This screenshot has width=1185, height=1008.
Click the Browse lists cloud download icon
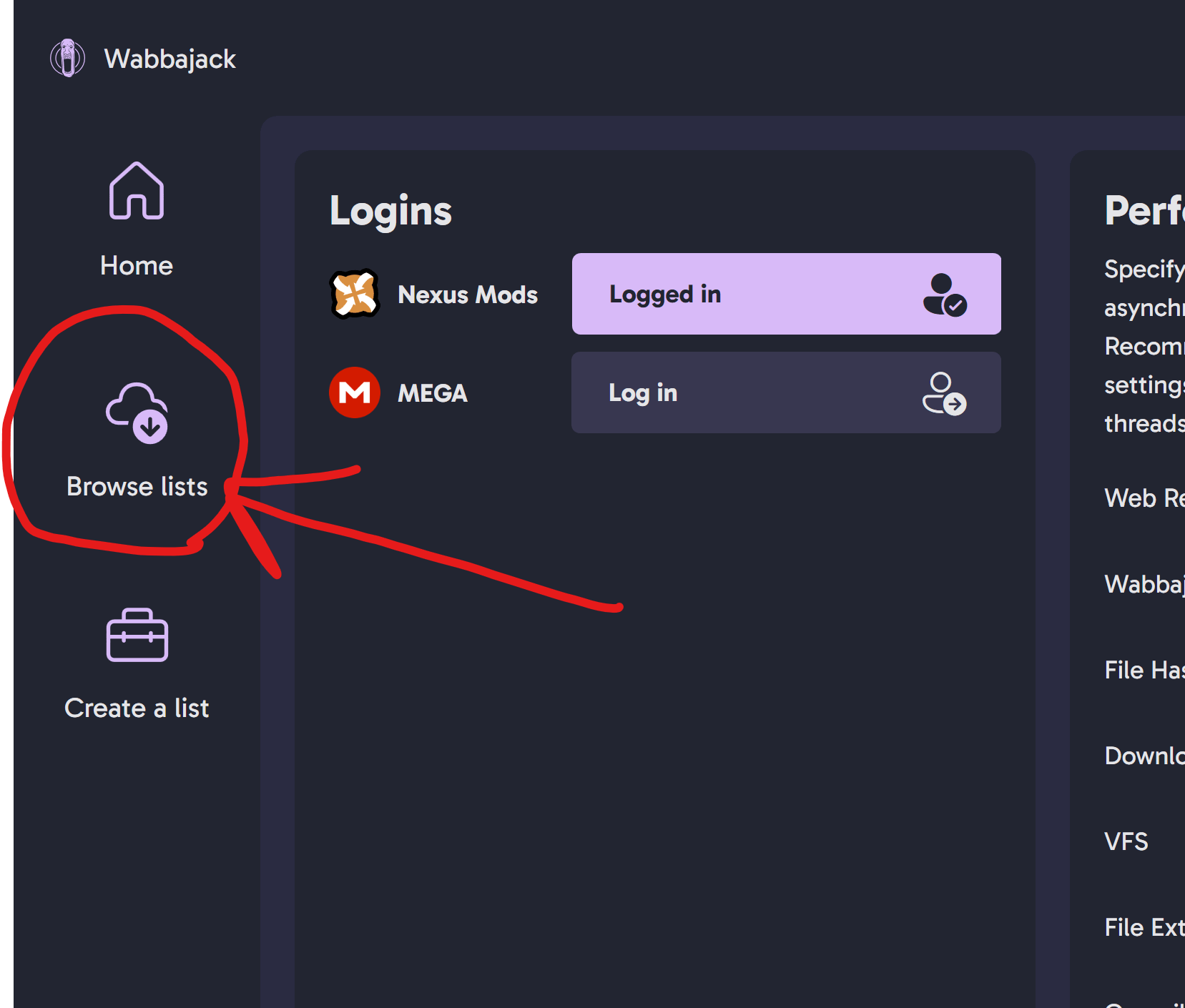pyautogui.click(x=137, y=413)
